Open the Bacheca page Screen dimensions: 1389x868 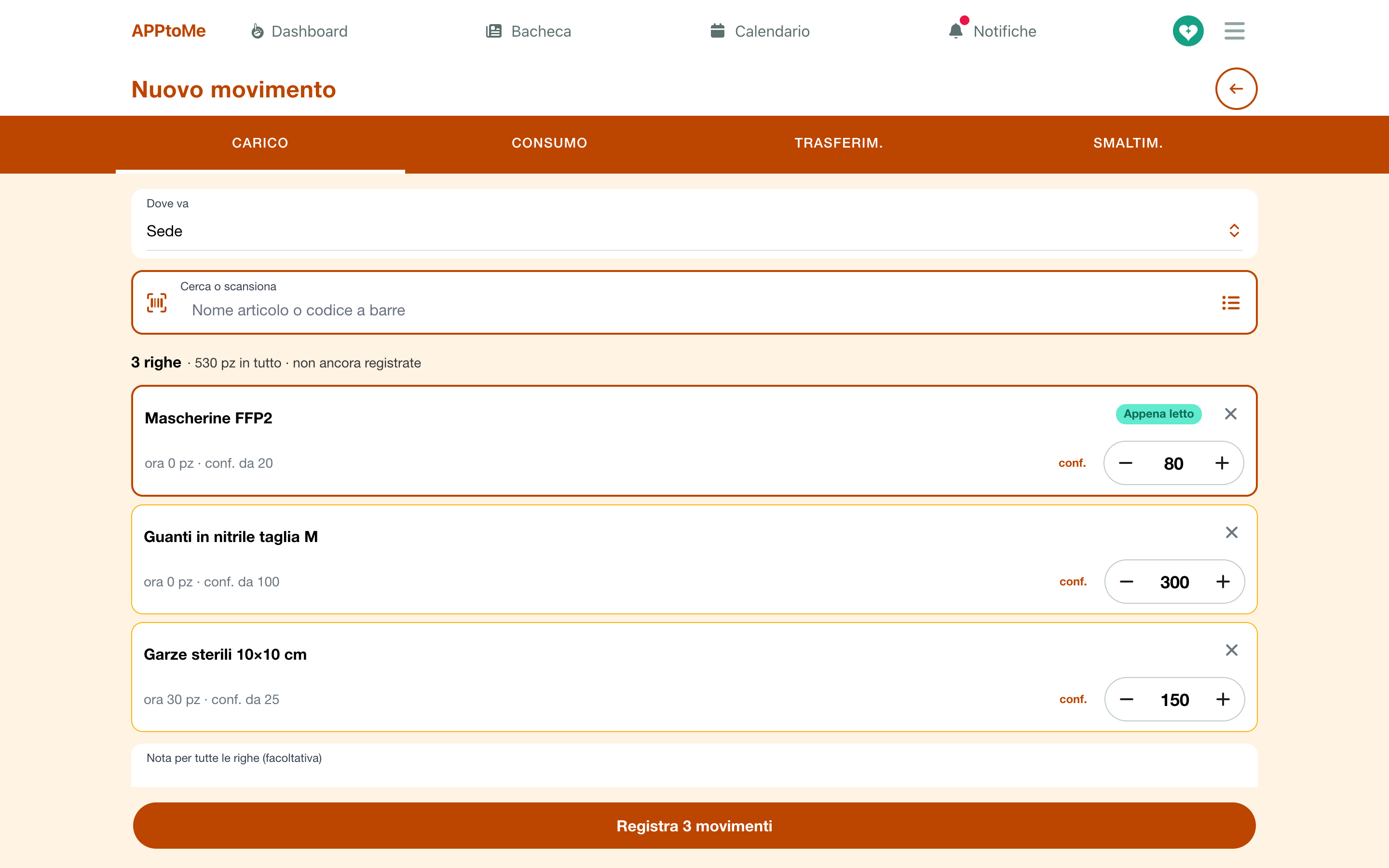coord(529,31)
